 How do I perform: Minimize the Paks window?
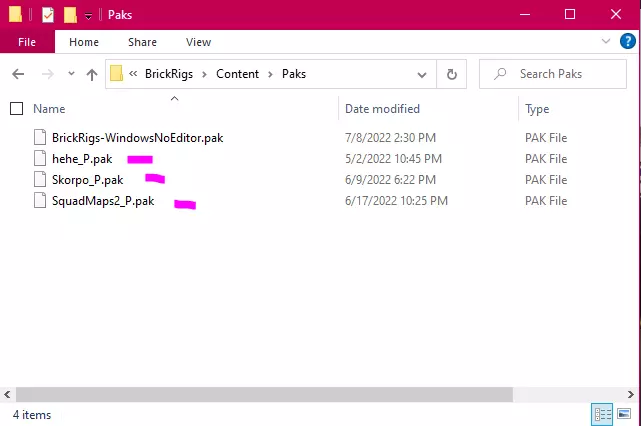click(x=525, y=15)
